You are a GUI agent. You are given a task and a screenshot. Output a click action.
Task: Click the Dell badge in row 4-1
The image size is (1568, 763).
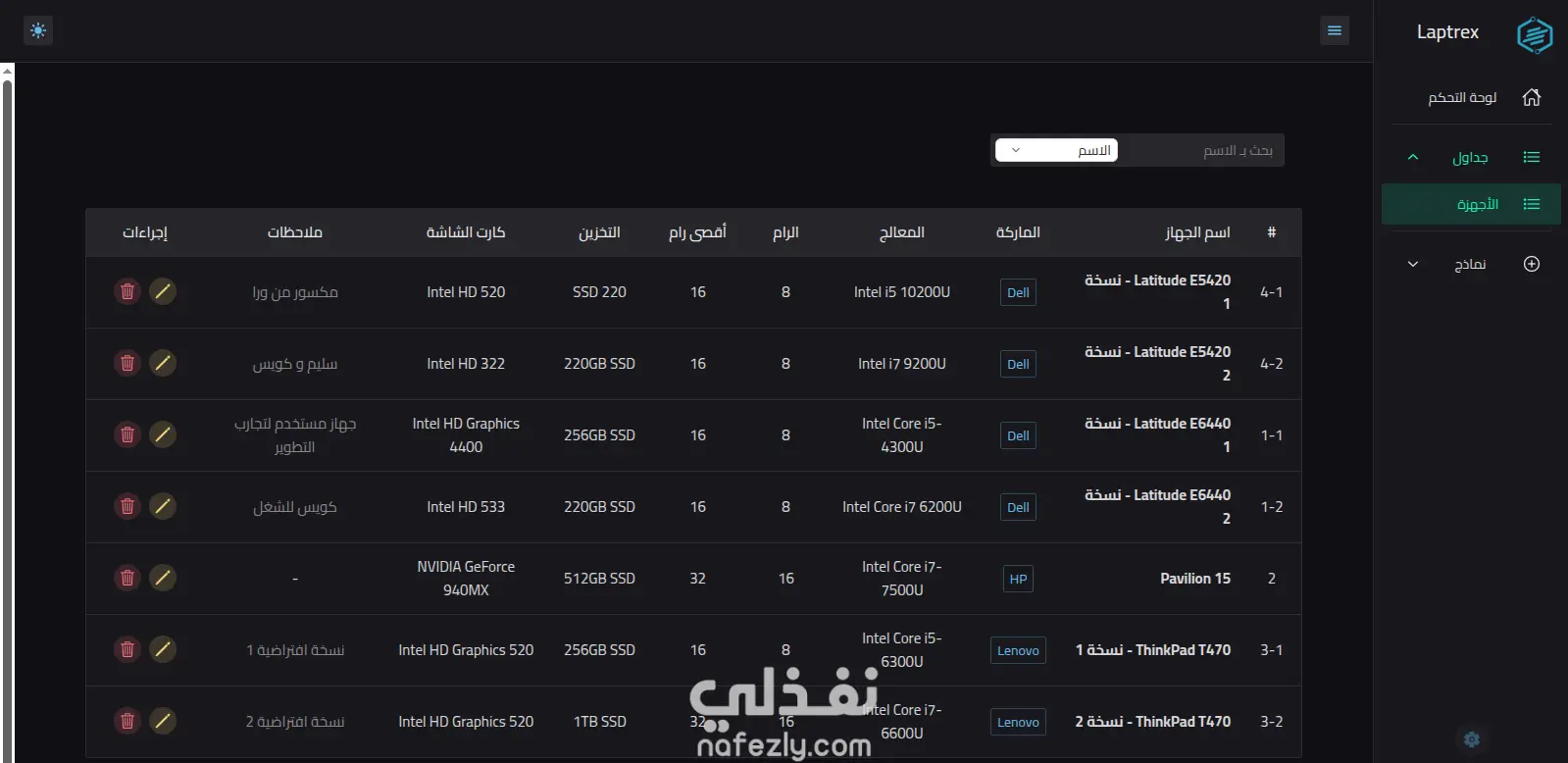(1018, 292)
